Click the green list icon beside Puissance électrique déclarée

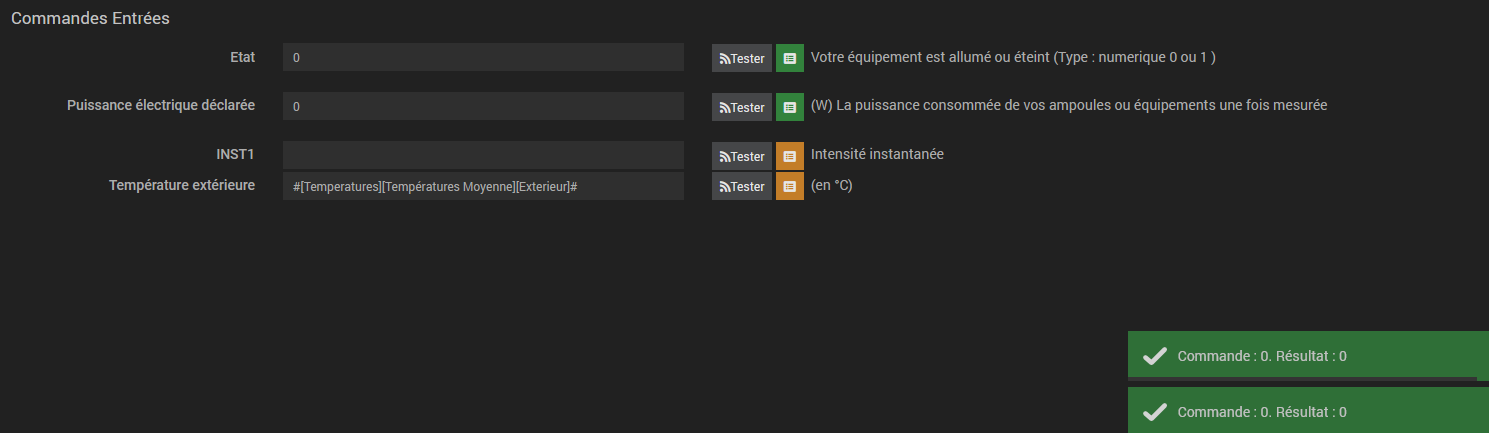pos(790,107)
